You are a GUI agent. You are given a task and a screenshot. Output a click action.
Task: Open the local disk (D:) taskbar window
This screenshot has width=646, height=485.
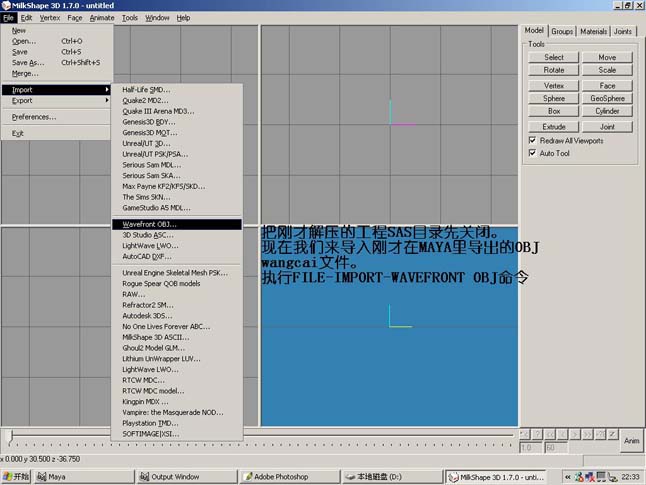pyautogui.click(x=393, y=477)
